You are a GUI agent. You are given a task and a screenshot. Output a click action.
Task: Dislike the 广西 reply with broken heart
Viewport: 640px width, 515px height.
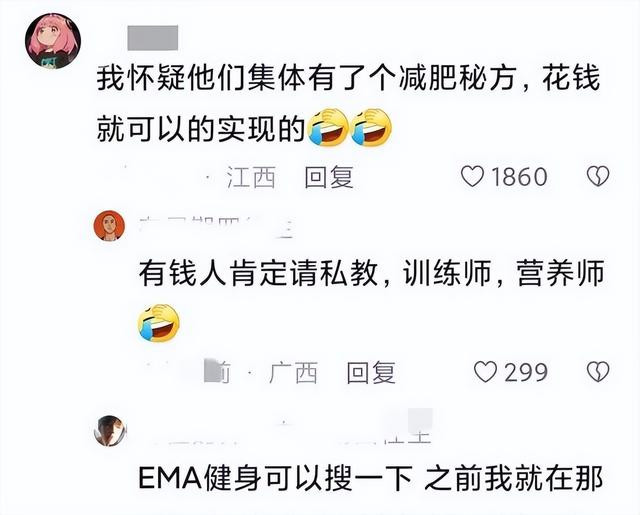[x=598, y=371]
